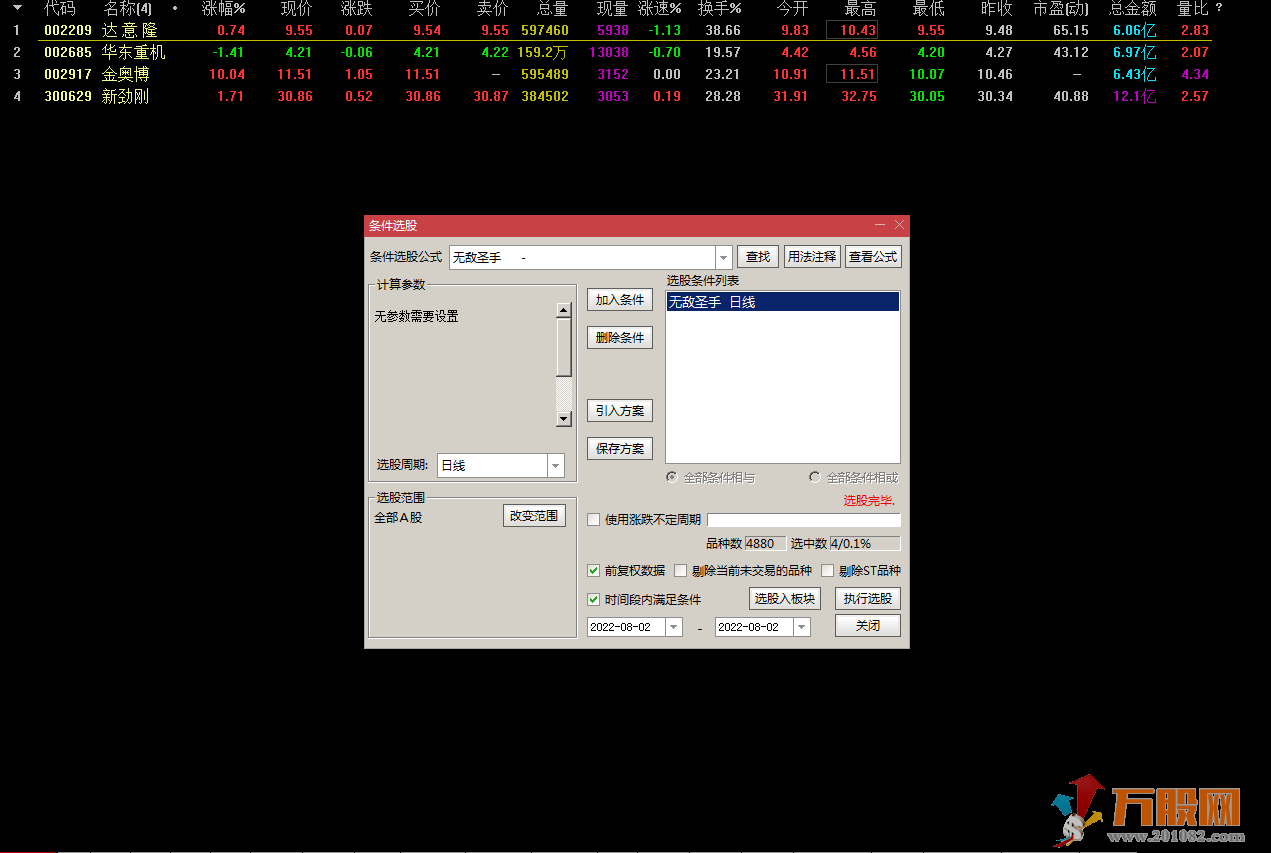Click the 加入条件 button
Viewport: 1271px width, 853px height.
[620, 300]
